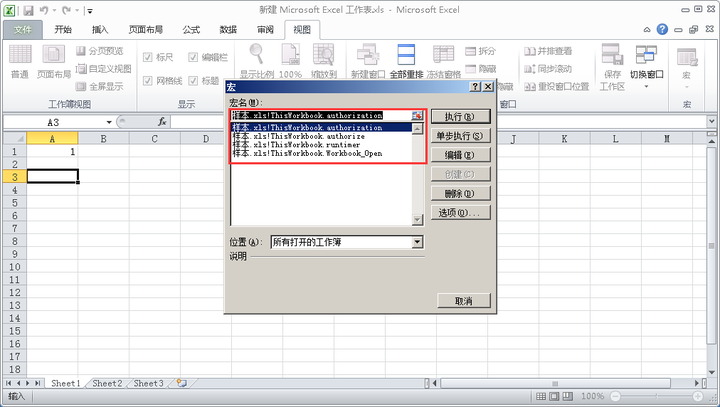Open the 文件 file tab
This screenshot has width=720, height=407.
[22, 30]
